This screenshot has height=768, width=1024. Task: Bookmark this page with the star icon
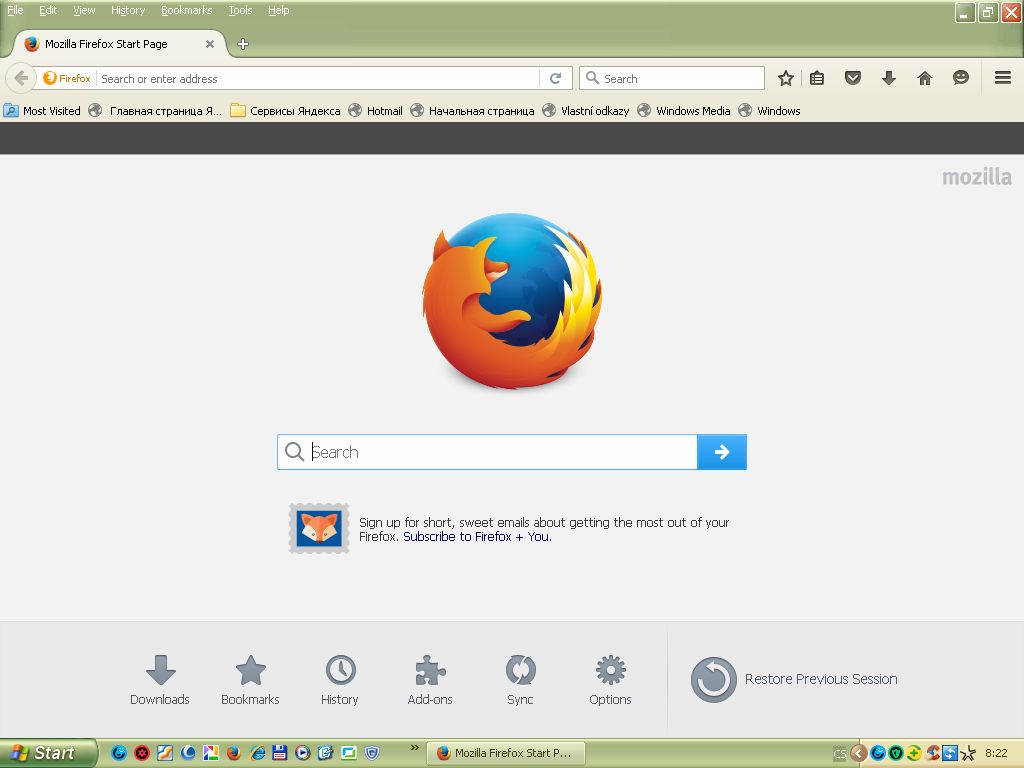point(786,78)
